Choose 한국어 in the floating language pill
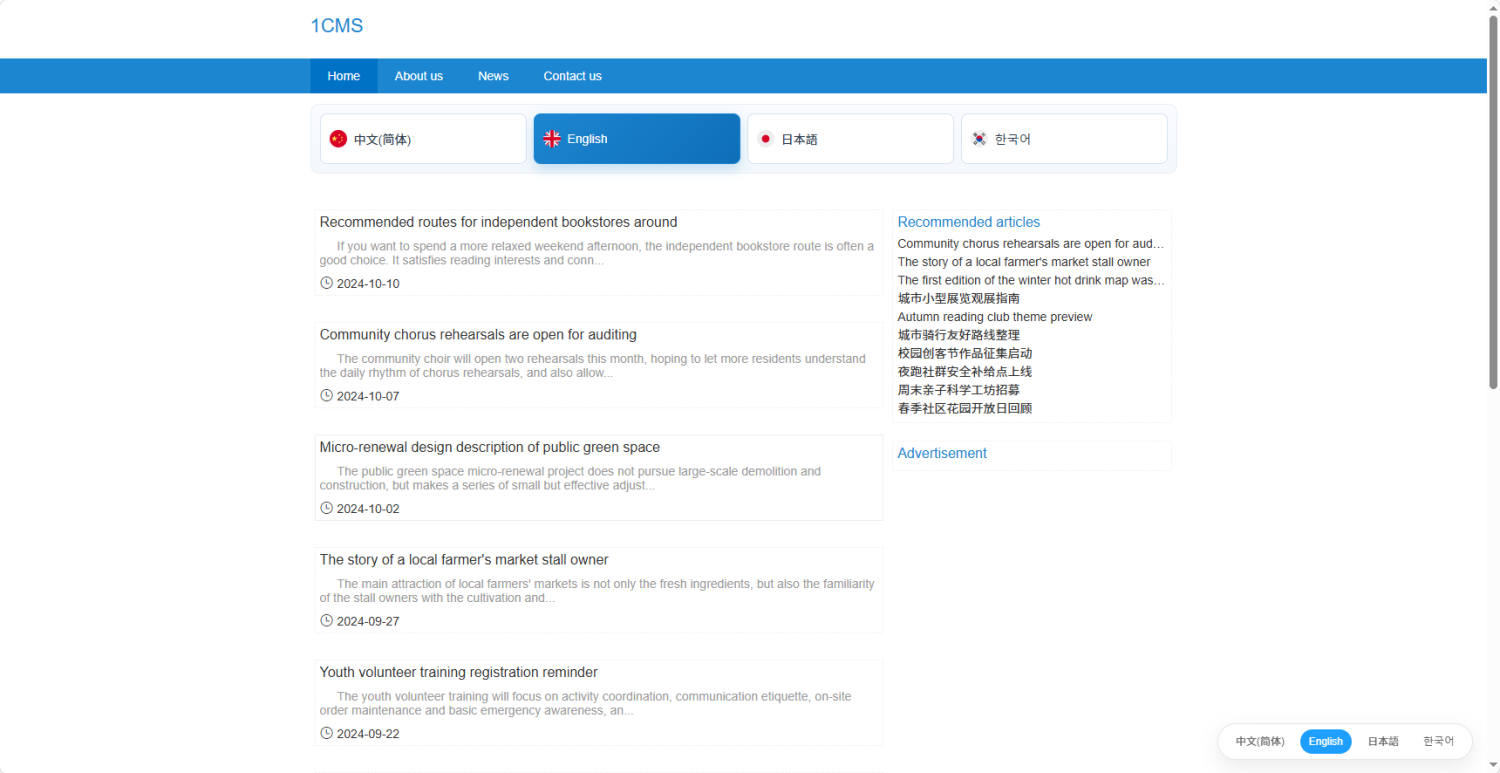 click(1439, 741)
